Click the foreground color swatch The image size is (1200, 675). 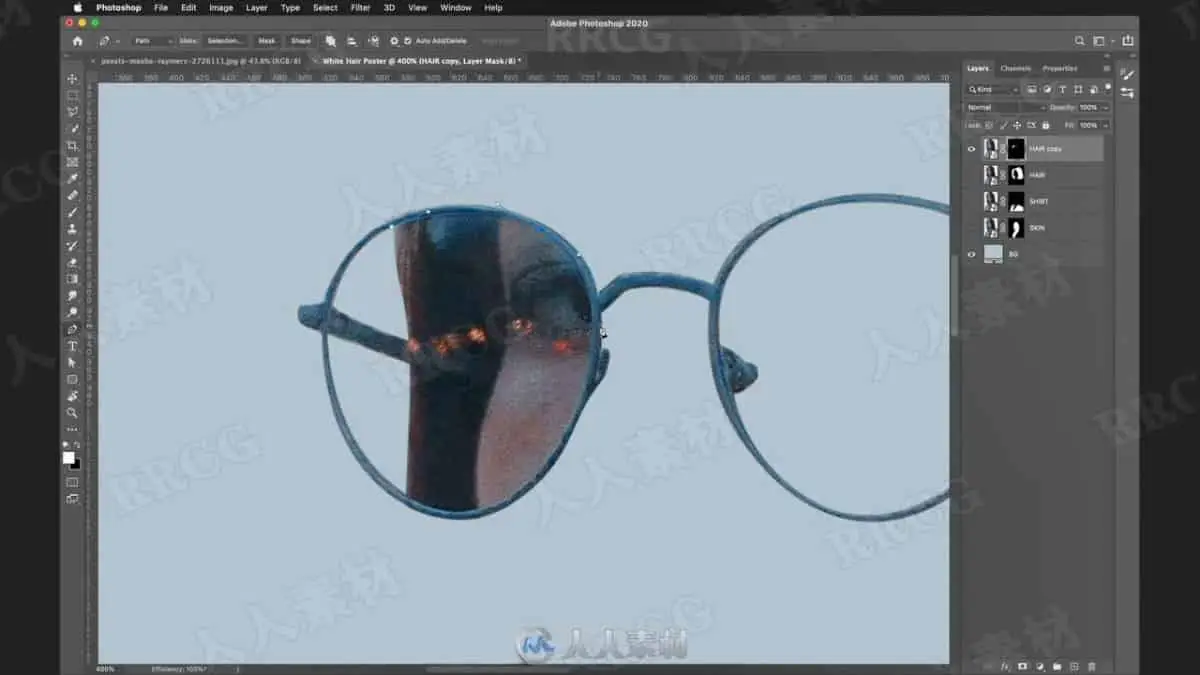click(x=69, y=458)
